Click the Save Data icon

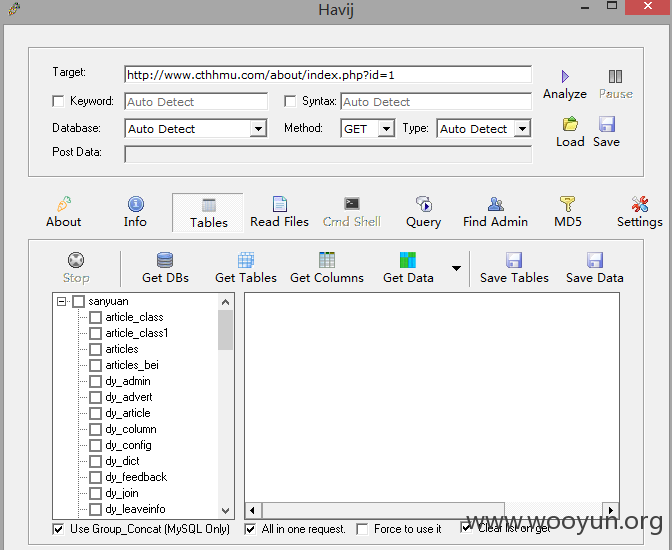pos(595,260)
